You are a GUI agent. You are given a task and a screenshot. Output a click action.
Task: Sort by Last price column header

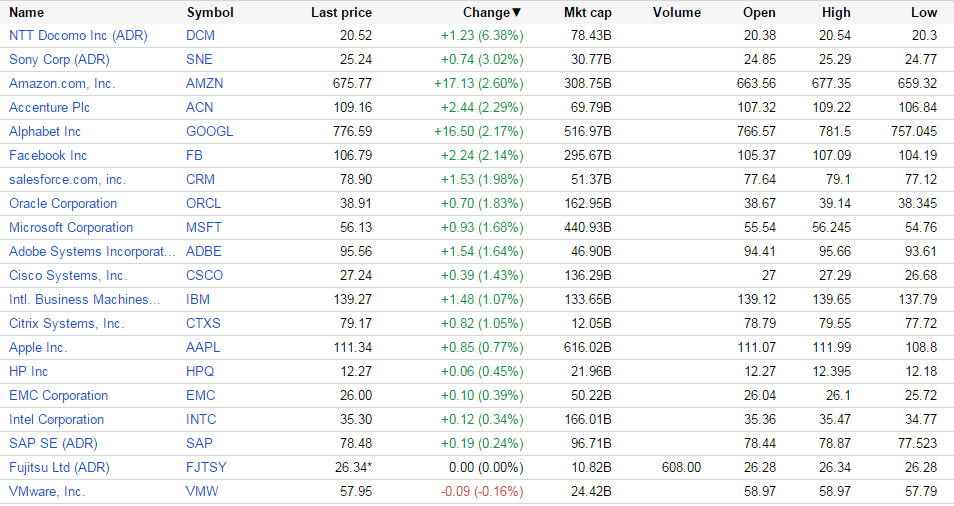pyautogui.click(x=341, y=13)
